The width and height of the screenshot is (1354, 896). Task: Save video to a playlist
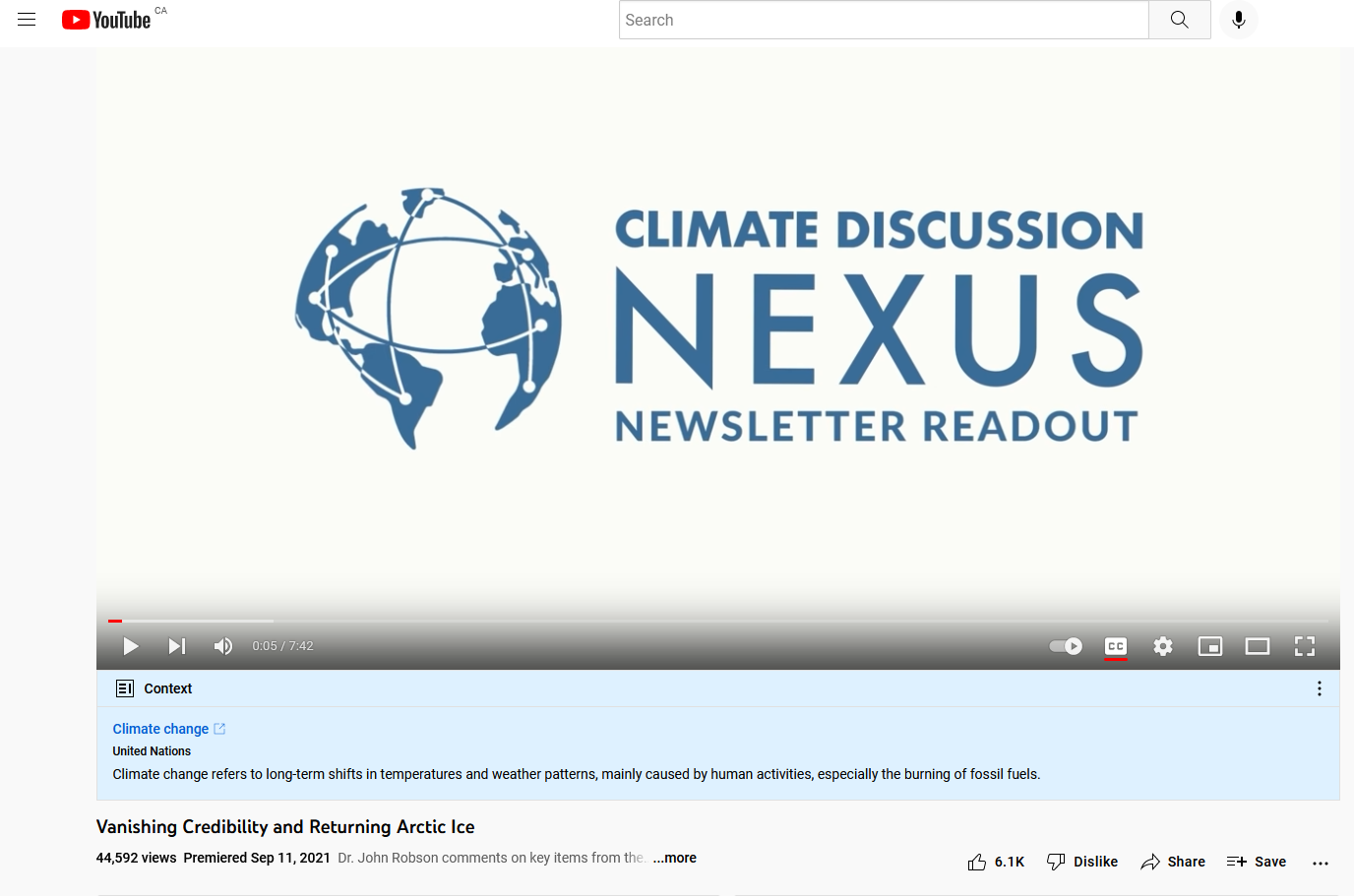(1257, 862)
